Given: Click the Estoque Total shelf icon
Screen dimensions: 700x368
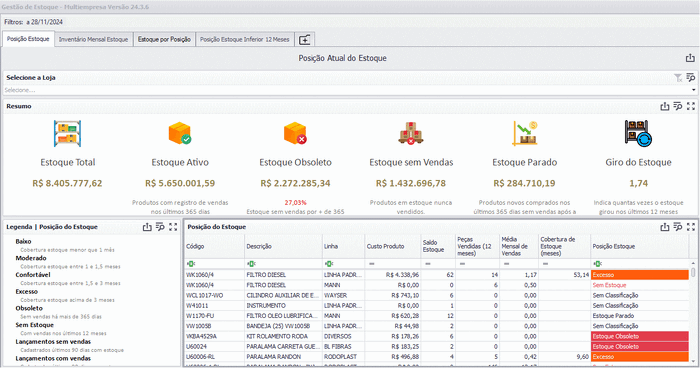Looking at the screenshot, I should [x=67, y=134].
